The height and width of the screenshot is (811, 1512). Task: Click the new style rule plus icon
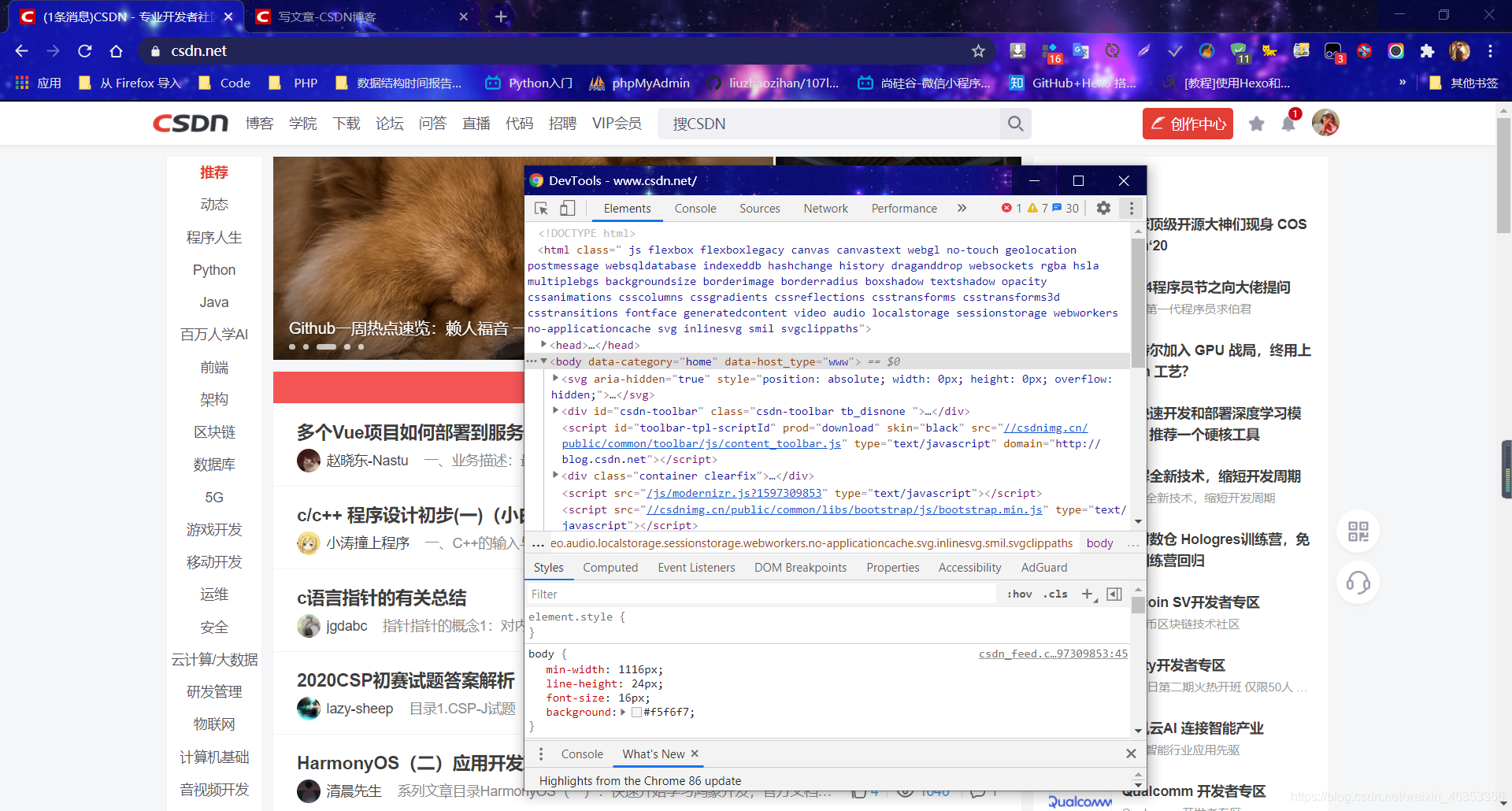(x=1088, y=594)
